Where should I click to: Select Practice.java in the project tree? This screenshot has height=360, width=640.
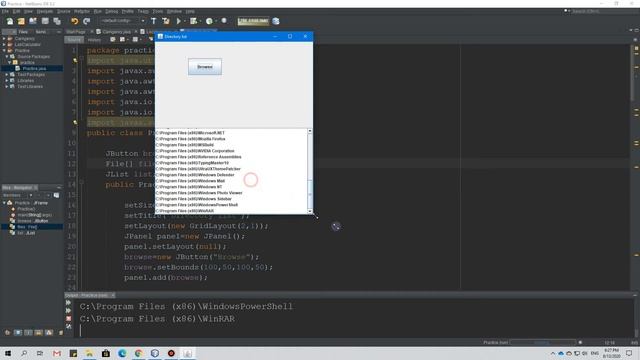tap(34, 69)
